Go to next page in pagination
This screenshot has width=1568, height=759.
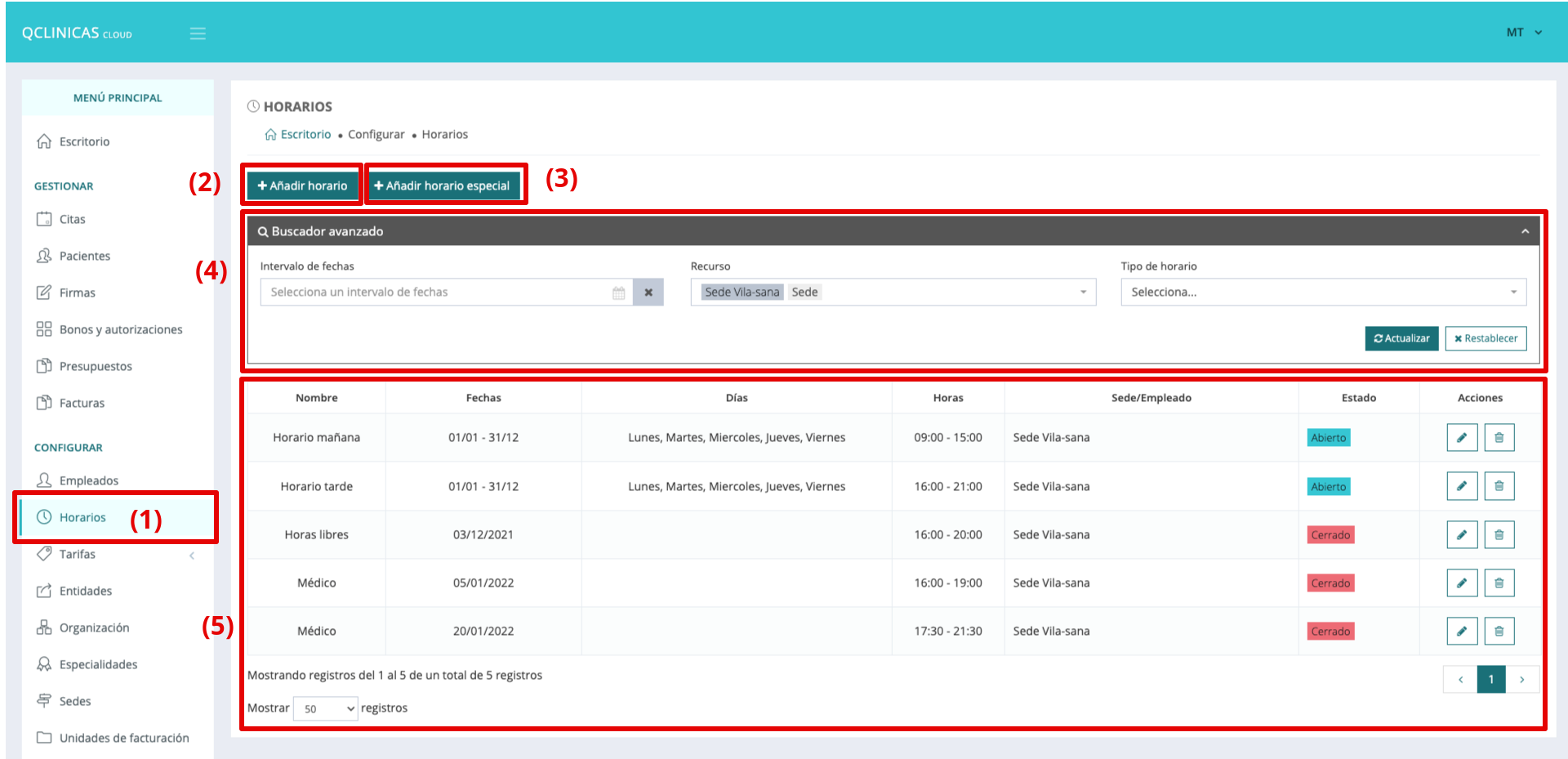1521,680
